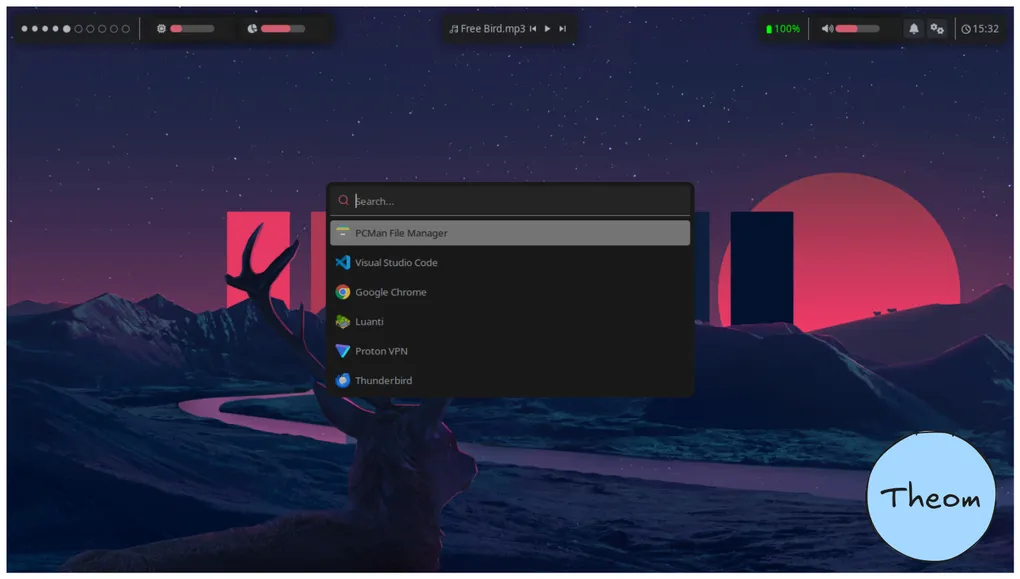This screenshot has width=1020, height=579.
Task: Click the Luanti app icon
Action: pyautogui.click(x=343, y=322)
